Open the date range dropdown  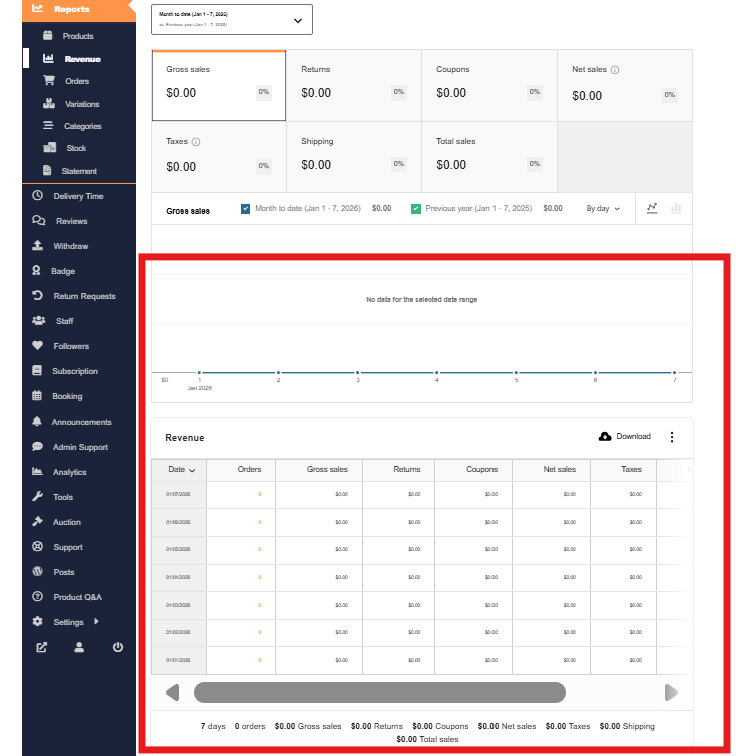pos(232,20)
